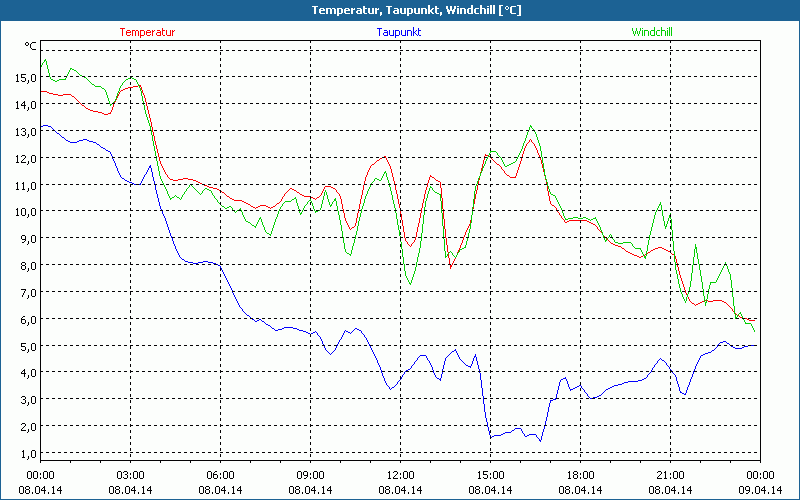
Task: Click the 1,0 y-axis value label
Action: coord(25,453)
